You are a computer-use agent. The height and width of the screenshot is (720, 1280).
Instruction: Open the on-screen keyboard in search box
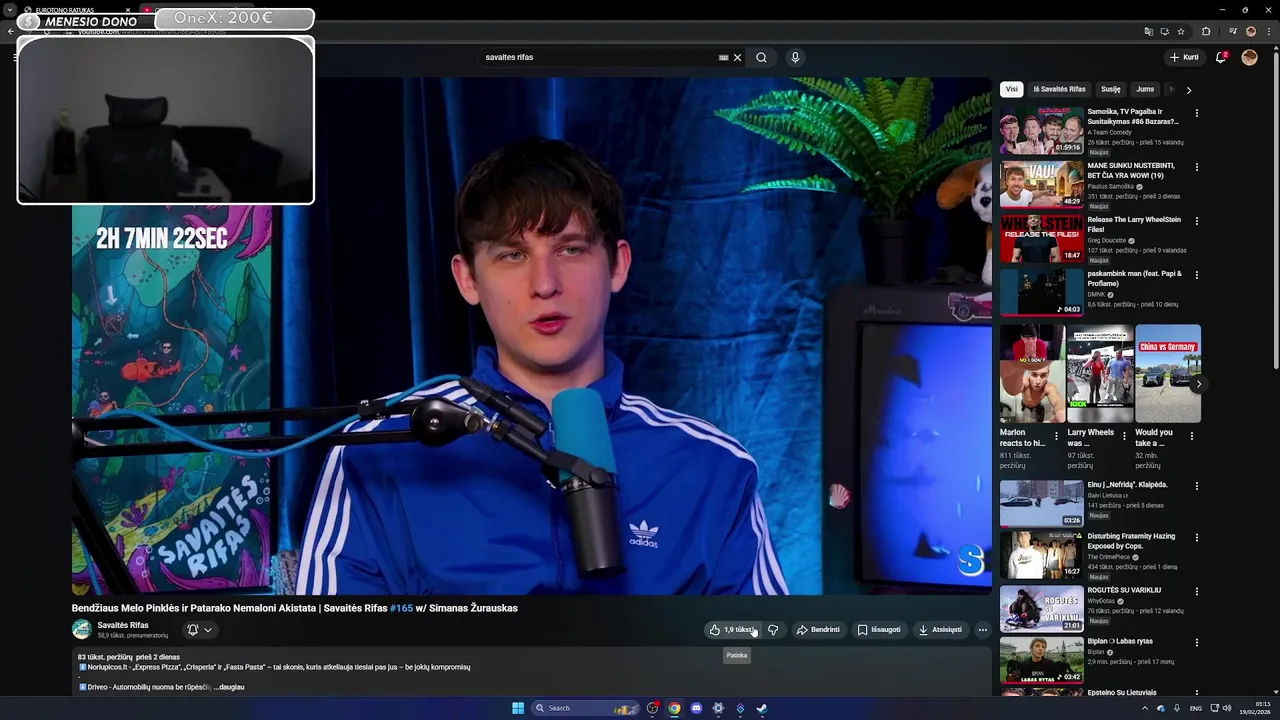[x=723, y=57]
